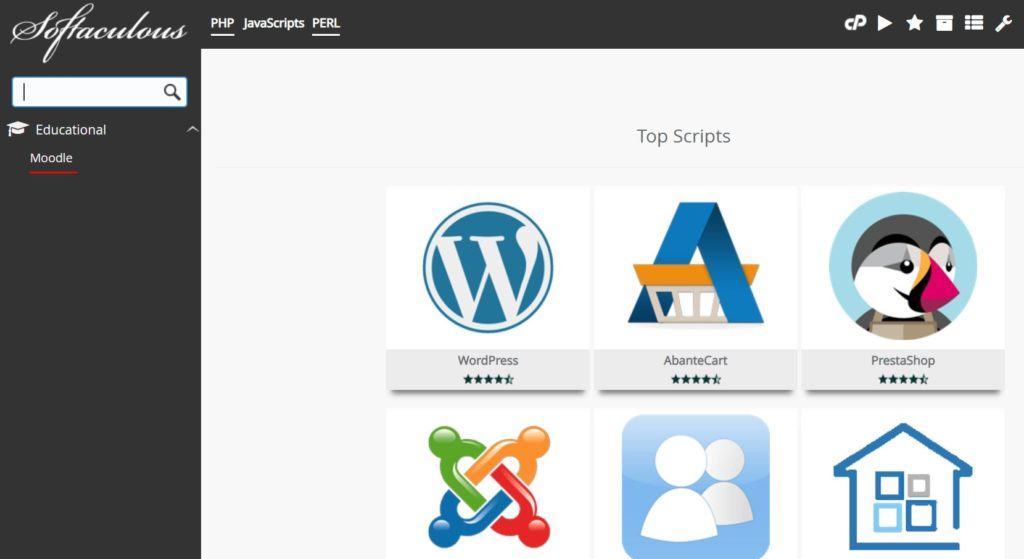1024x559 pixels.
Task: Click the WordPress script name
Action: [x=488, y=360]
